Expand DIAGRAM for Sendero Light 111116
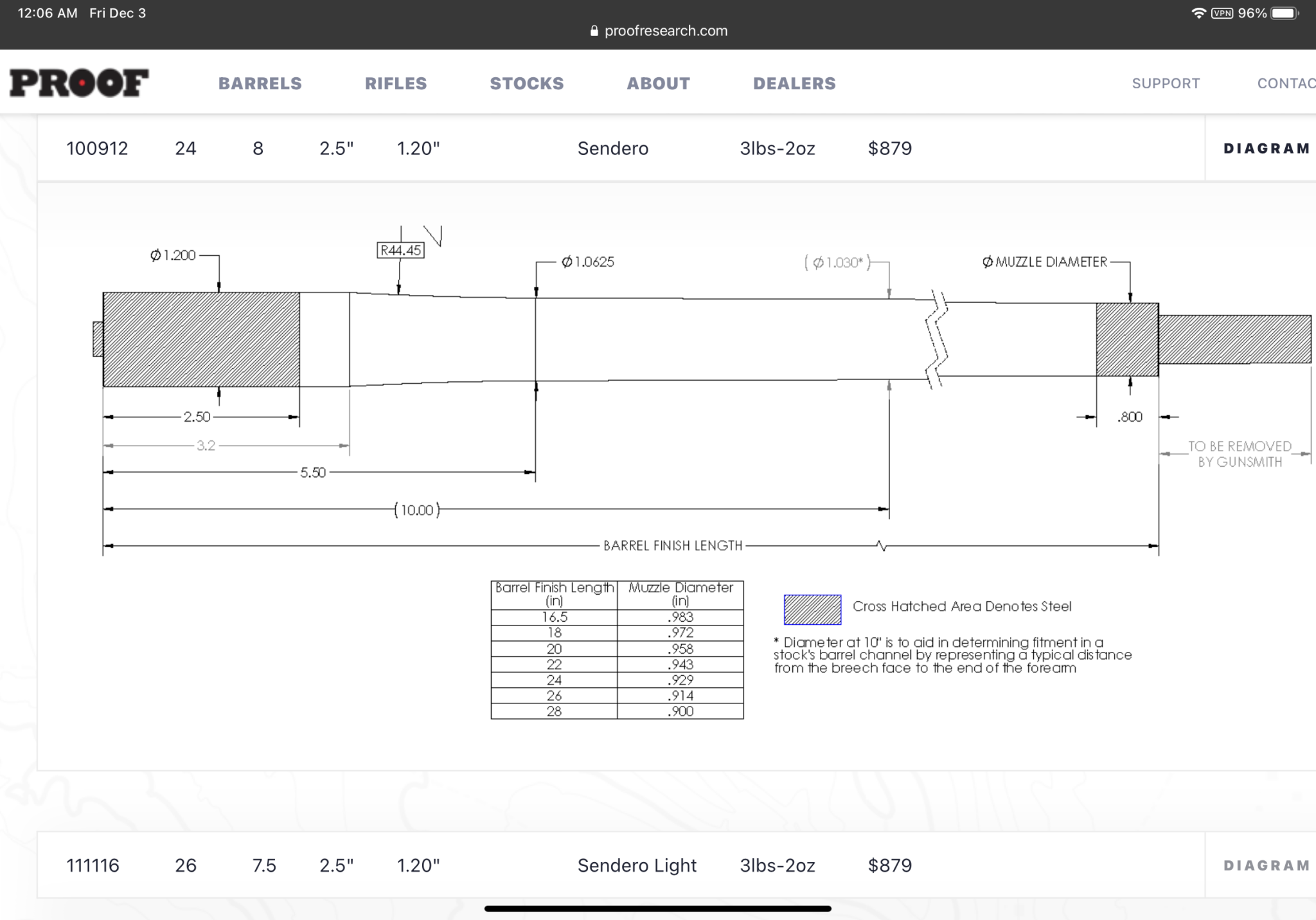 [x=1266, y=865]
